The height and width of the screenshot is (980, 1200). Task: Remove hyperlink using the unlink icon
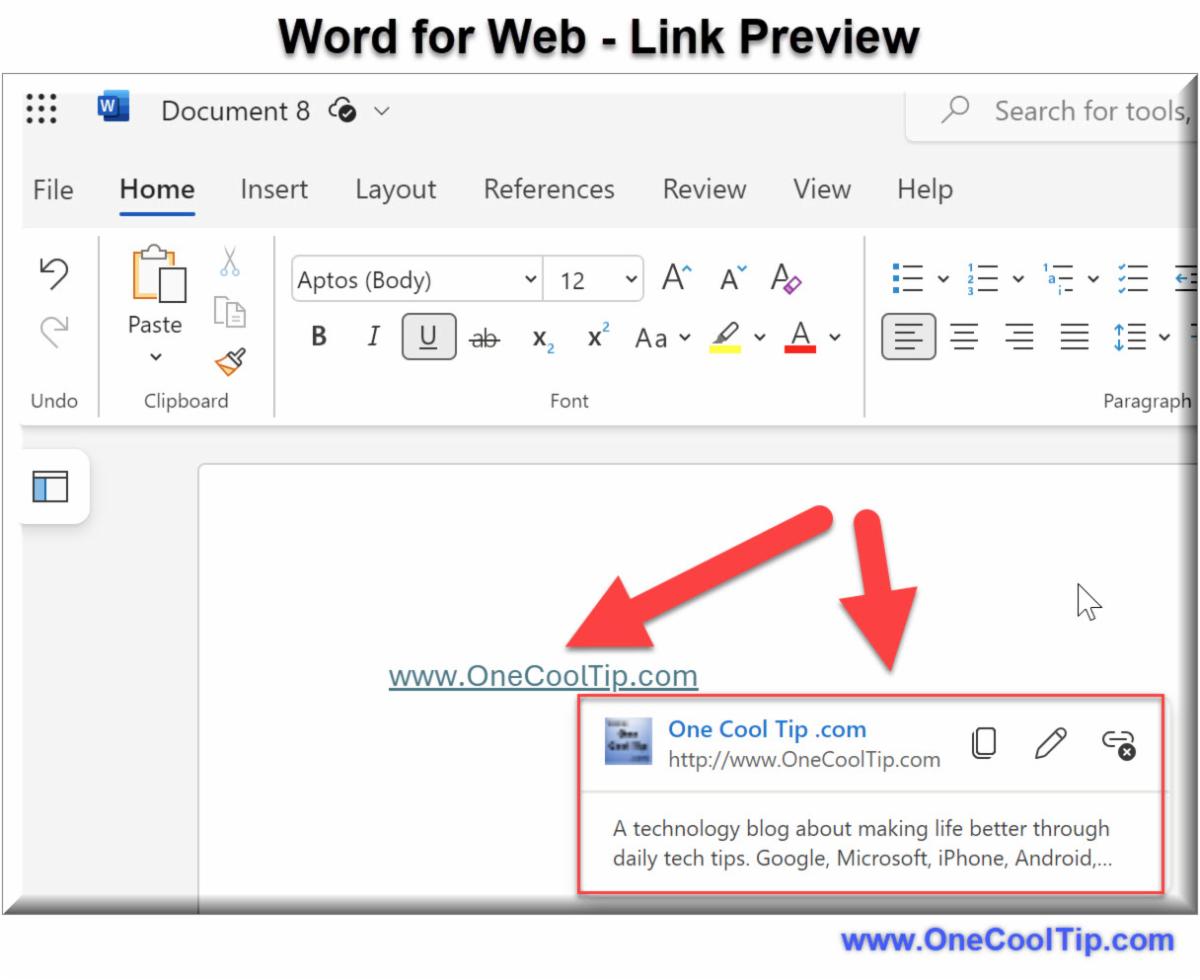(x=1118, y=743)
